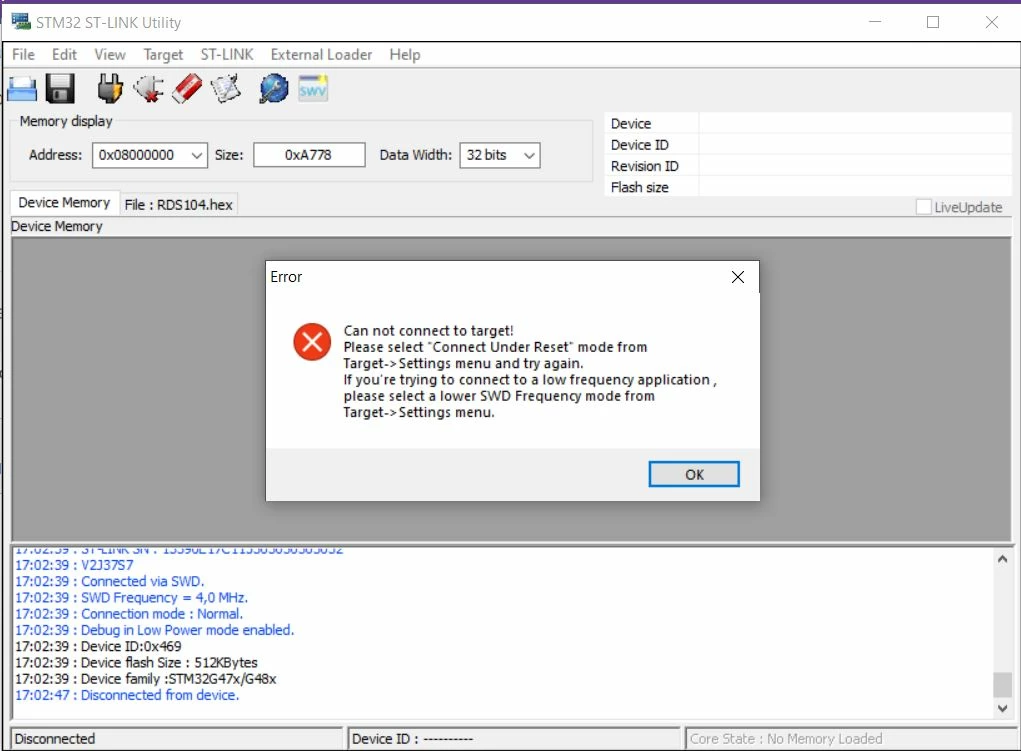Switch to the File : RDS104.hex tab
Viewport: 1021px width, 751px height.
178,205
